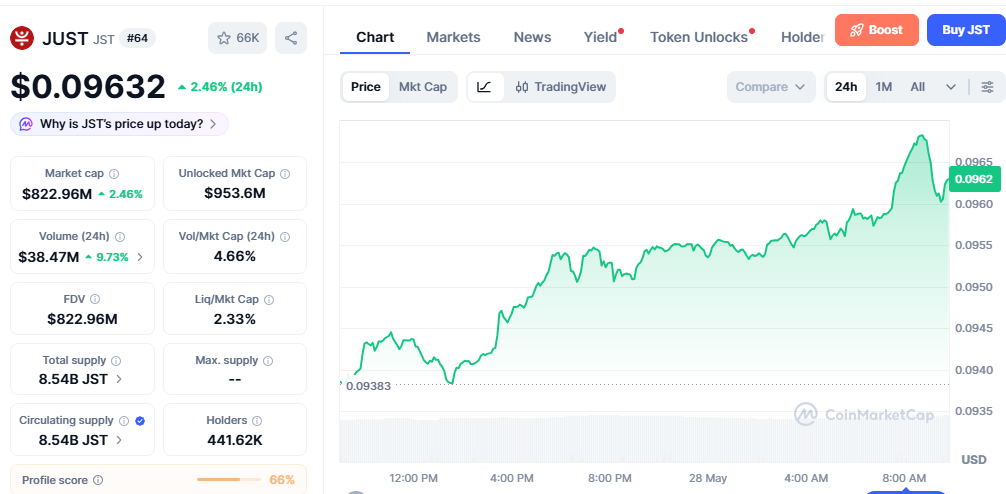
Task: Click Volume (24h) info icon
Action: pos(119,237)
